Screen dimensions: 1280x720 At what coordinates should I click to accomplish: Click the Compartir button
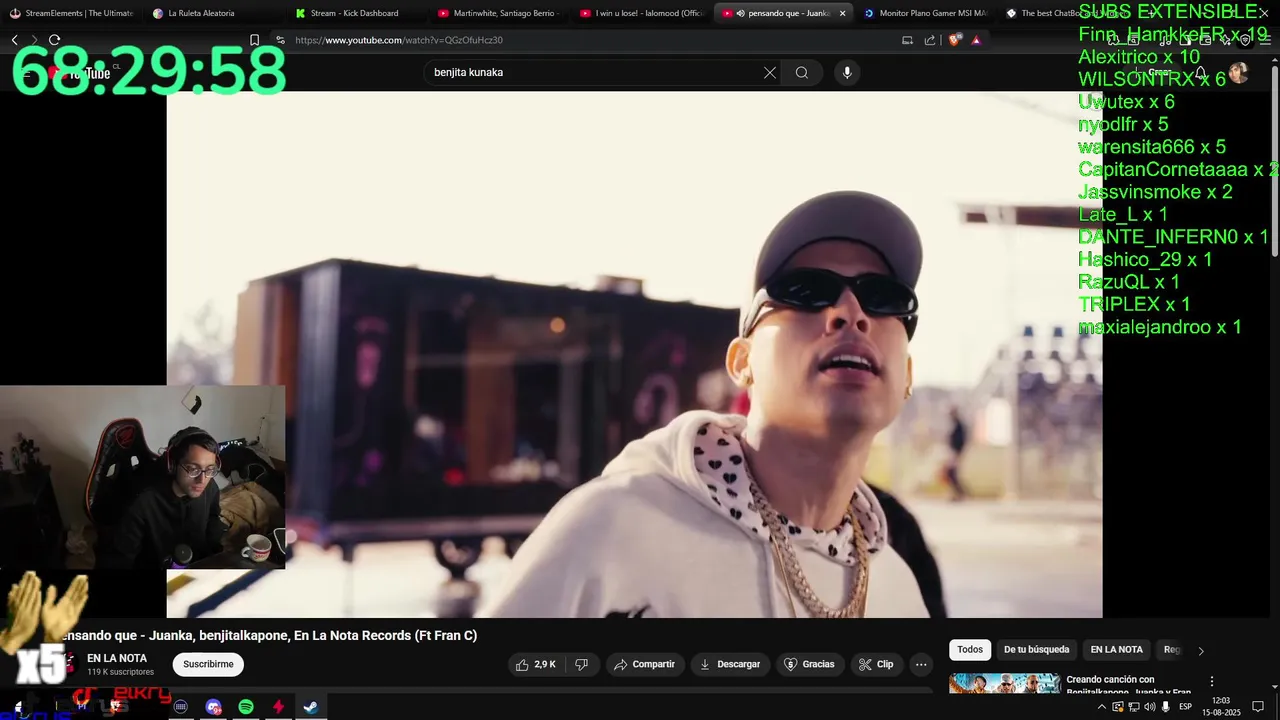click(x=644, y=664)
